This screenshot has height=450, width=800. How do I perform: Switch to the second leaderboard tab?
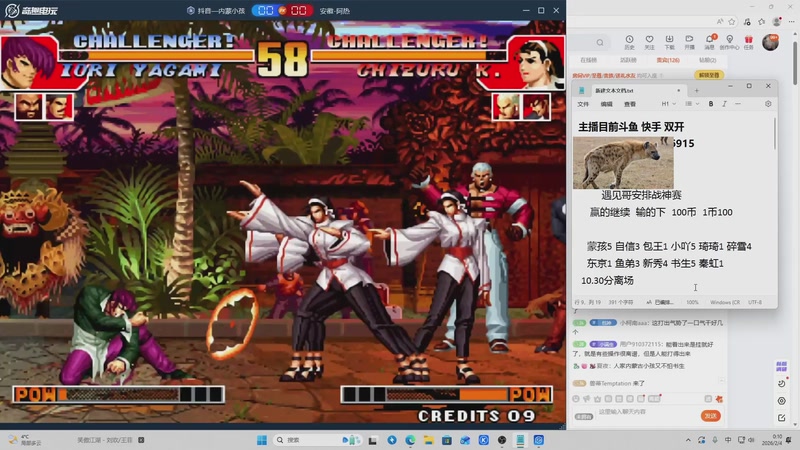point(628,60)
